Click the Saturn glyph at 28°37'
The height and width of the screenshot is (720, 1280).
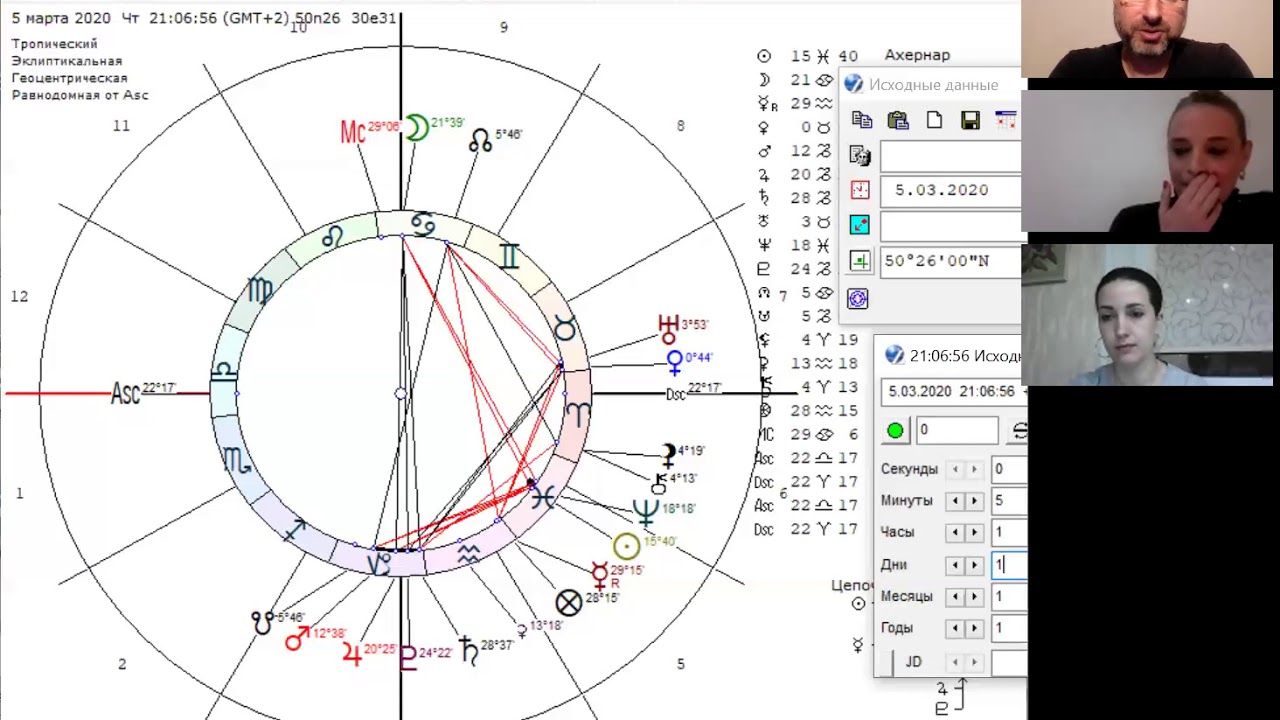468,649
